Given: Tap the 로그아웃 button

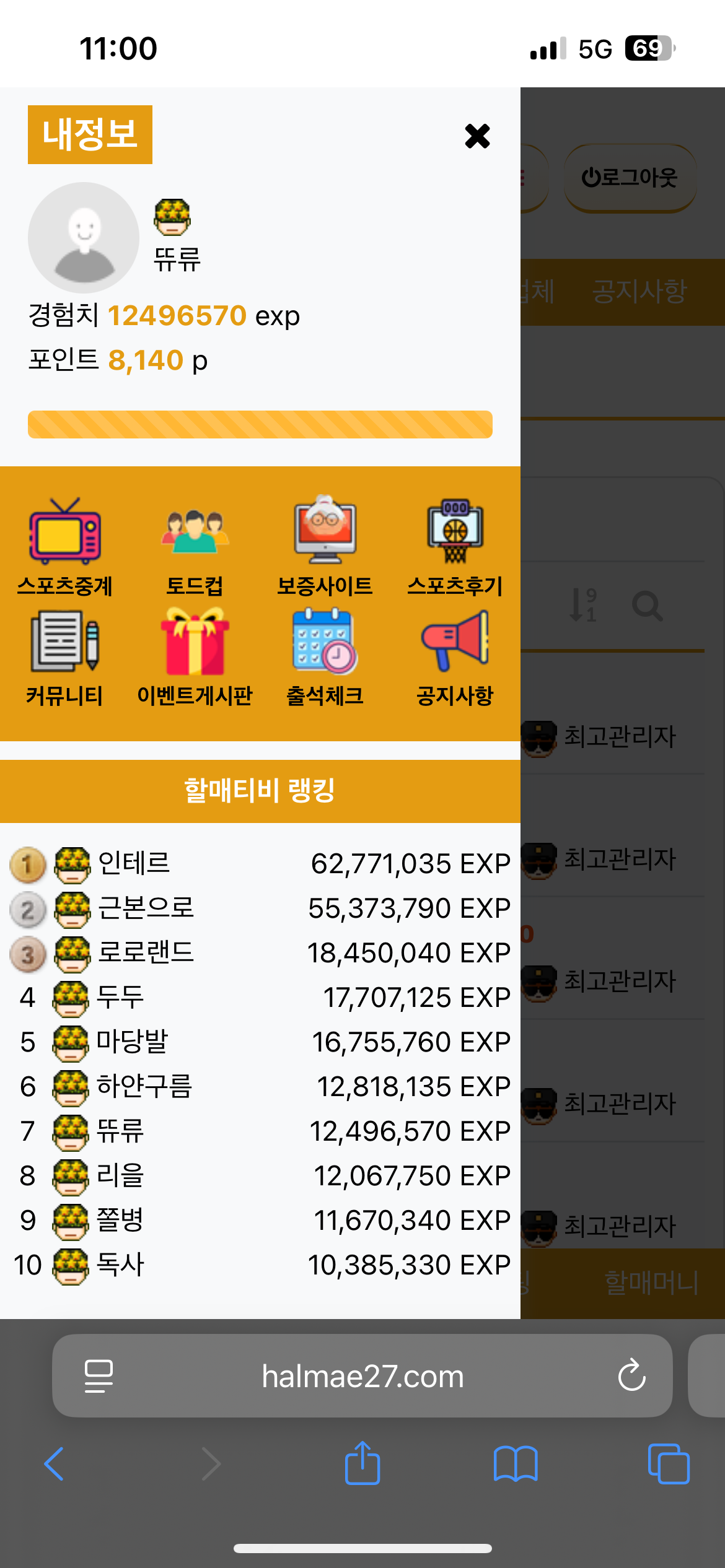Looking at the screenshot, I should tap(630, 178).
